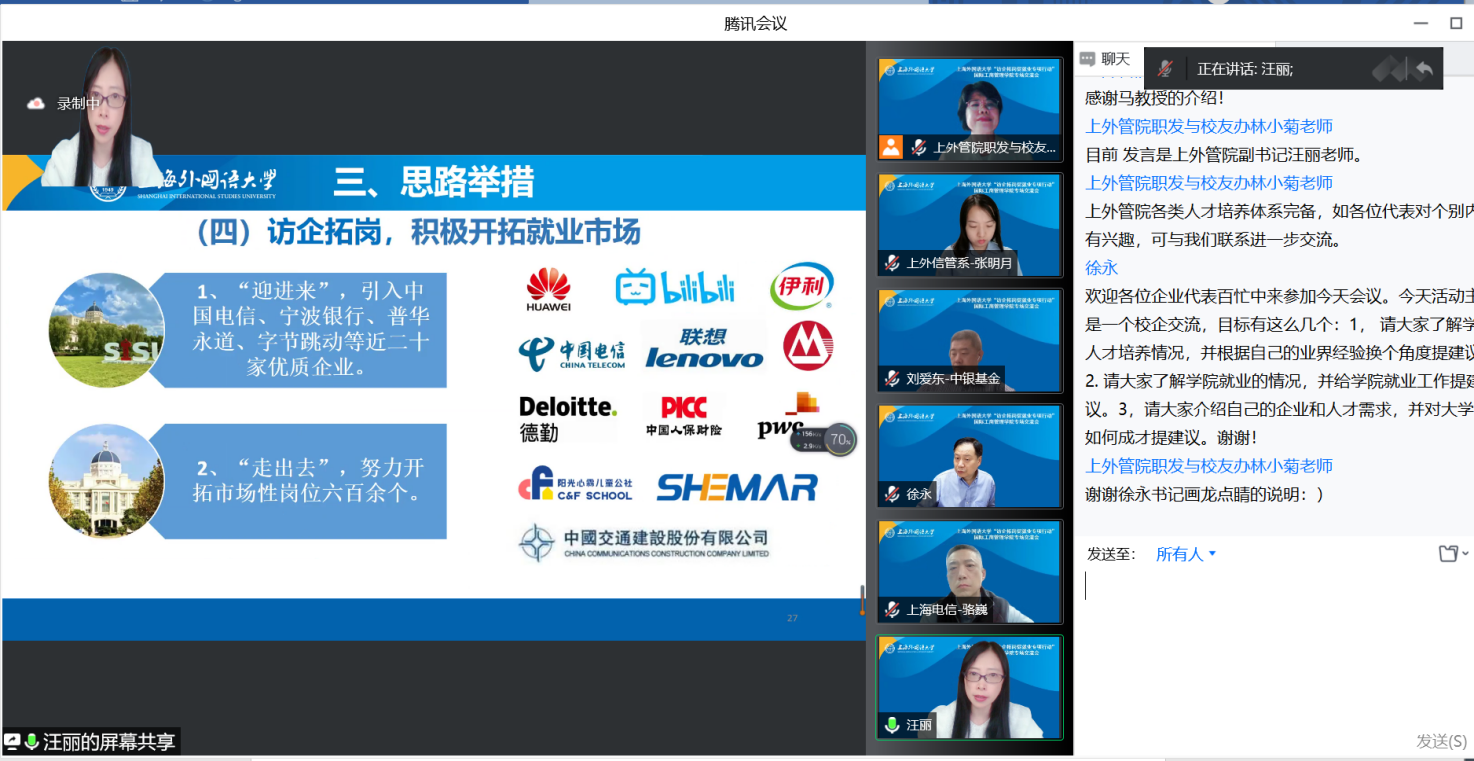This screenshot has height=761, width=1474.
Task: Open the 所有人 recipient dropdown
Action: tap(1186, 554)
